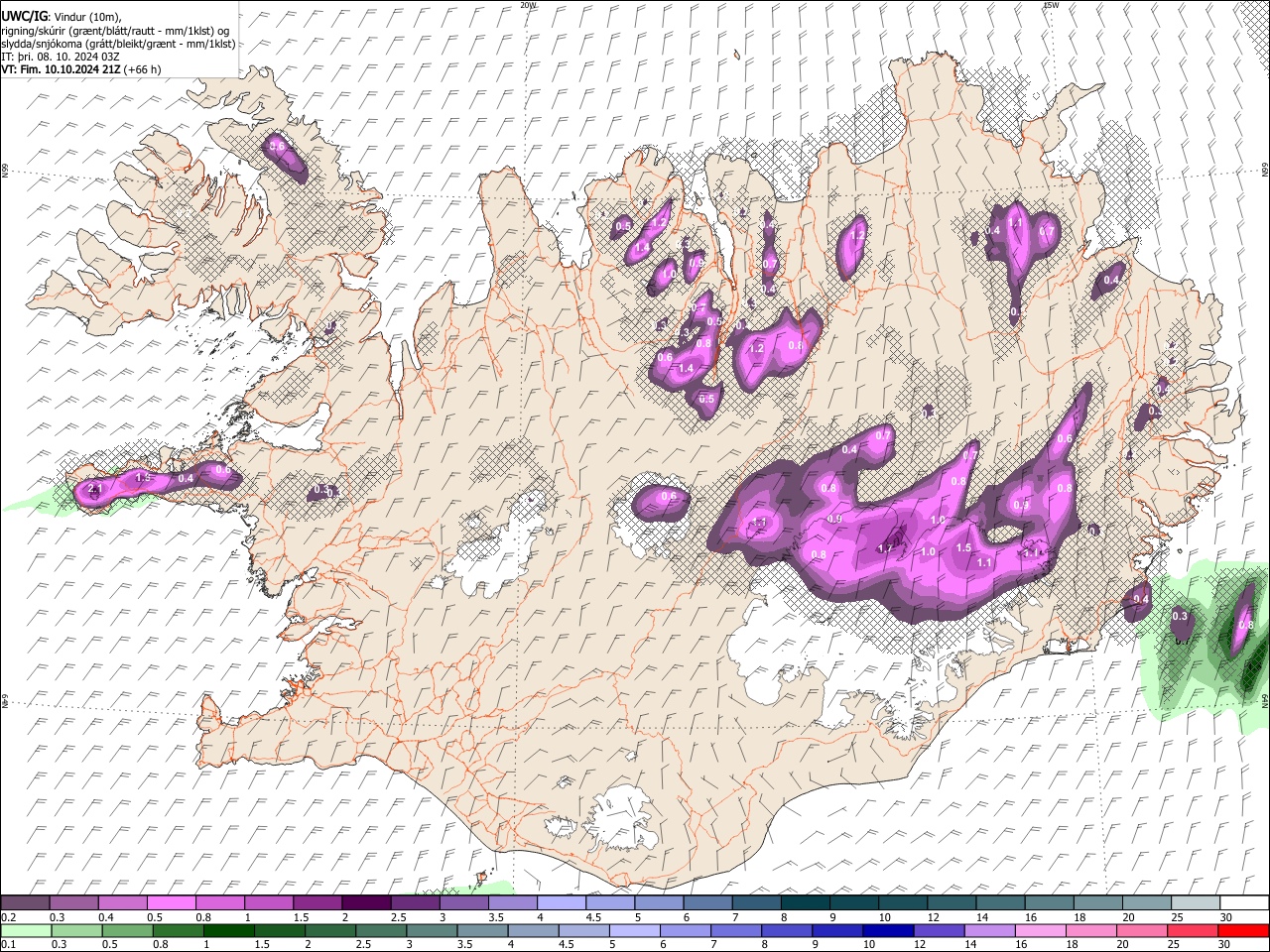1270x952 pixels.
Task: Click the '(+66 h)' forecast offset text
Action: point(143,69)
